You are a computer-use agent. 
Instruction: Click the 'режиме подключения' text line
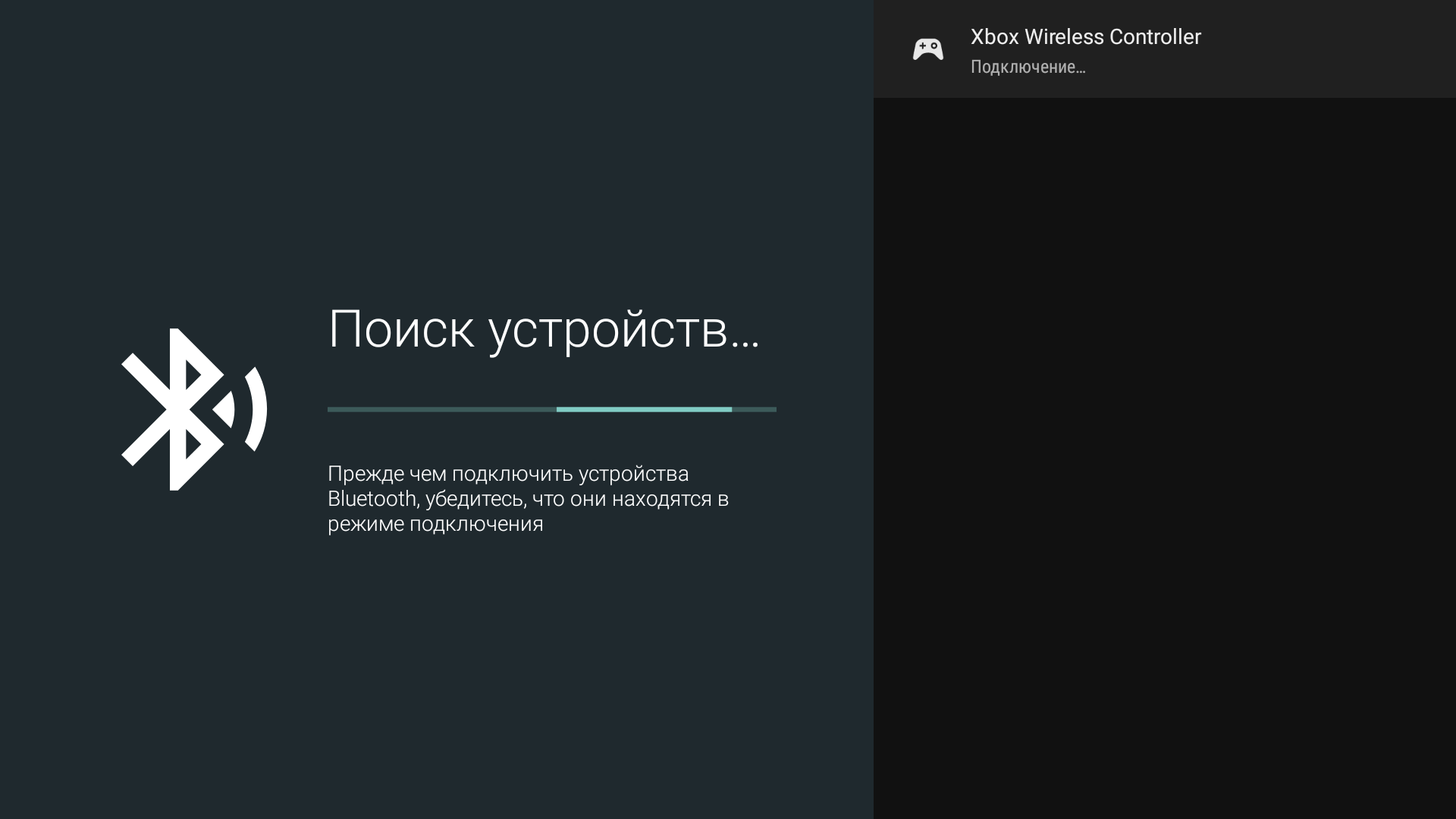coord(435,524)
